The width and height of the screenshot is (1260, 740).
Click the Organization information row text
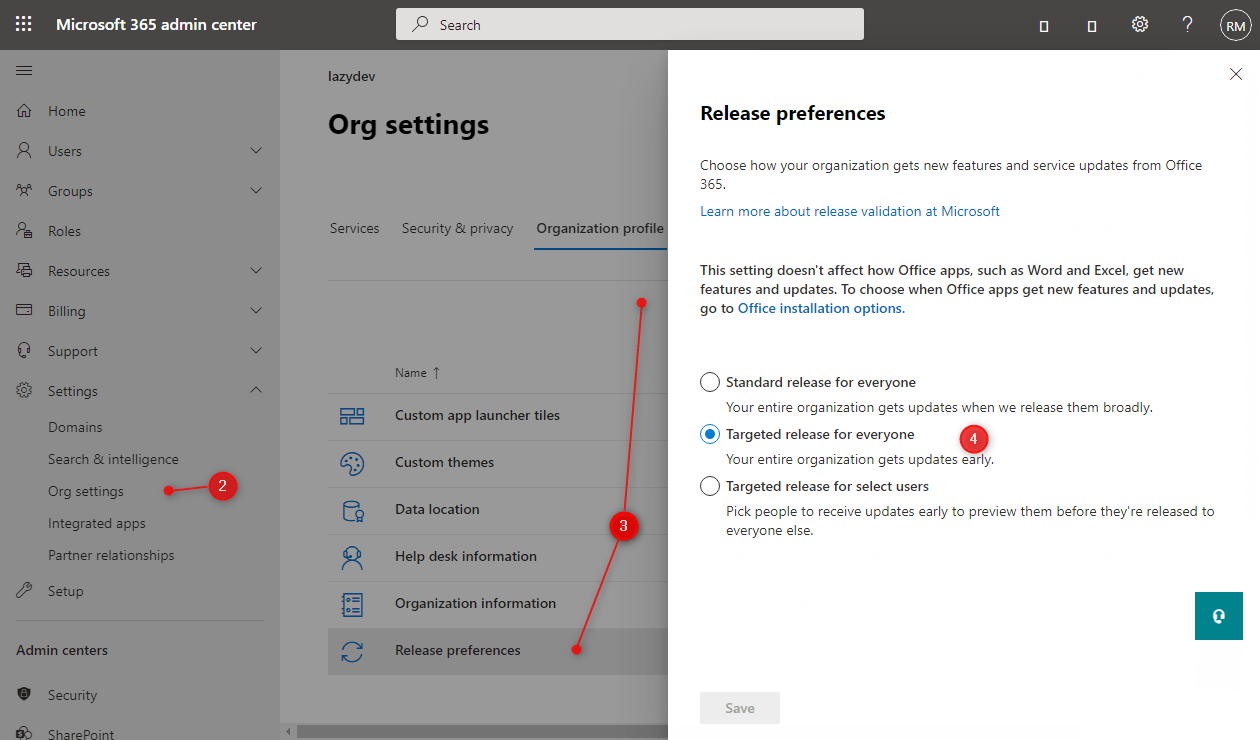click(475, 604)
